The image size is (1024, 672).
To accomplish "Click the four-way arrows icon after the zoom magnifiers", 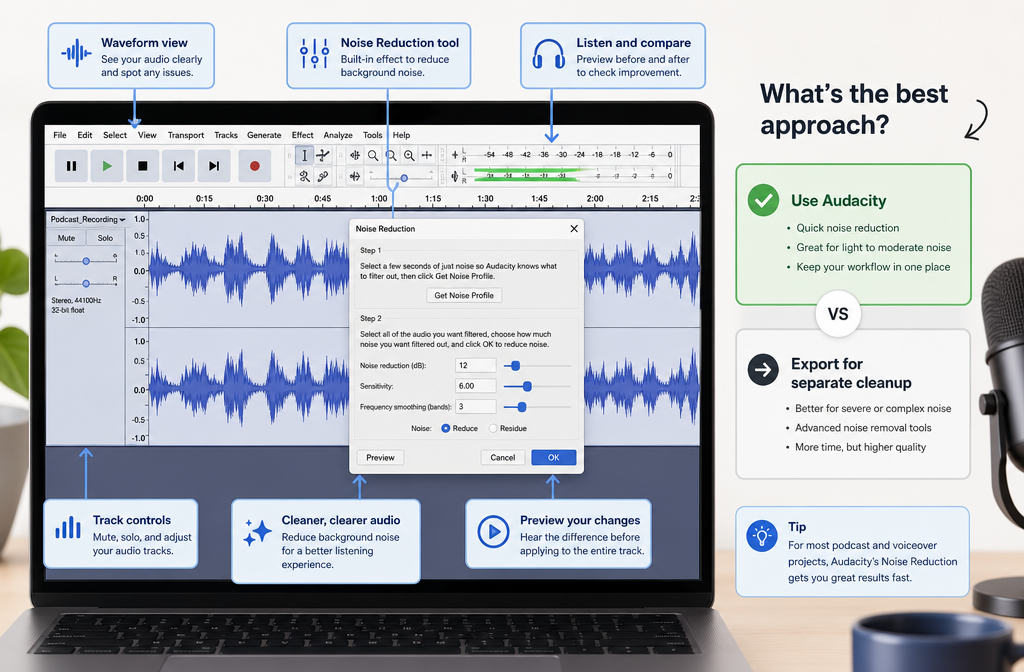I will pyautogui.click(x=426, y=155).
